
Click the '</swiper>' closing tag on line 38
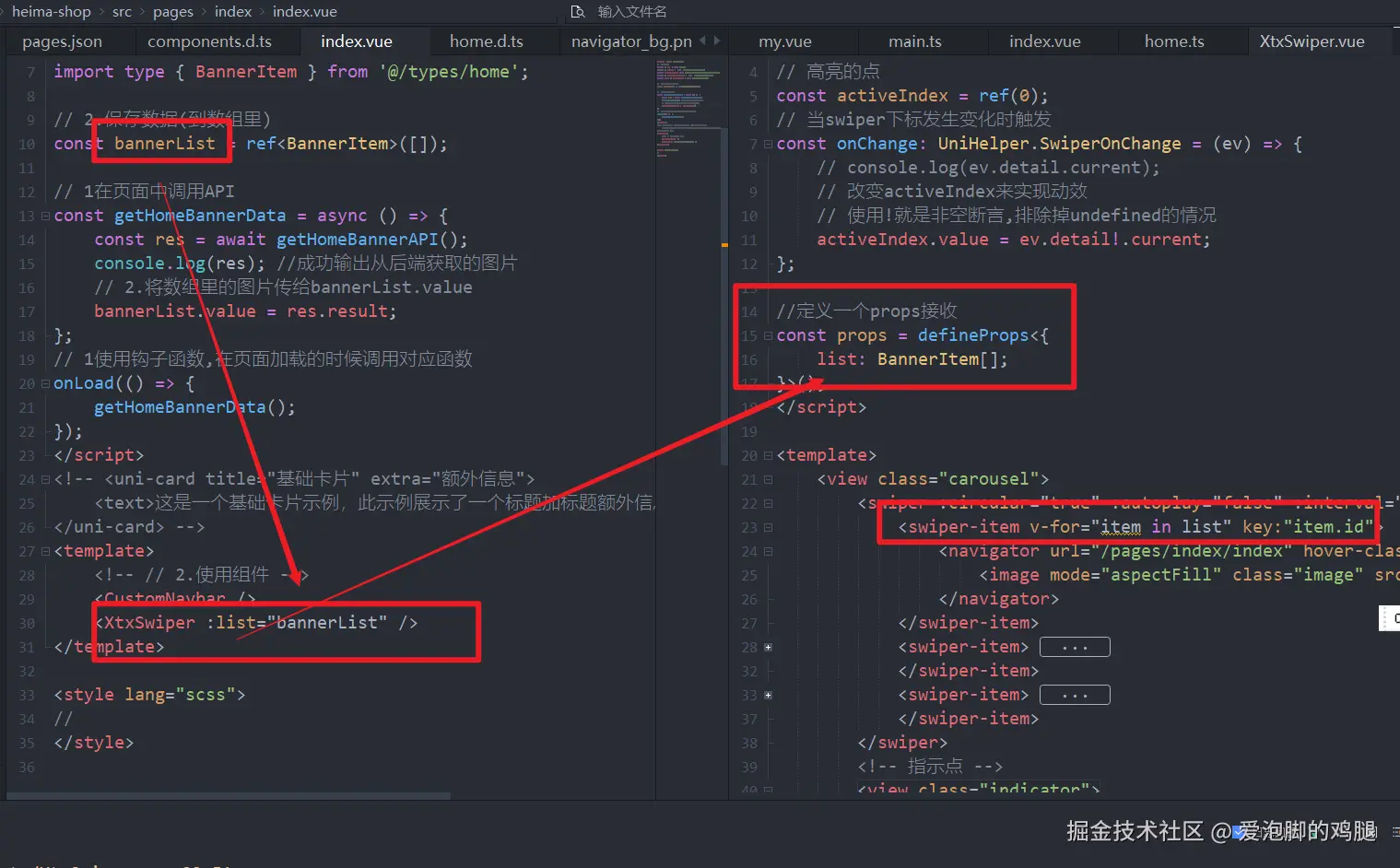click(x=902, y=743)
